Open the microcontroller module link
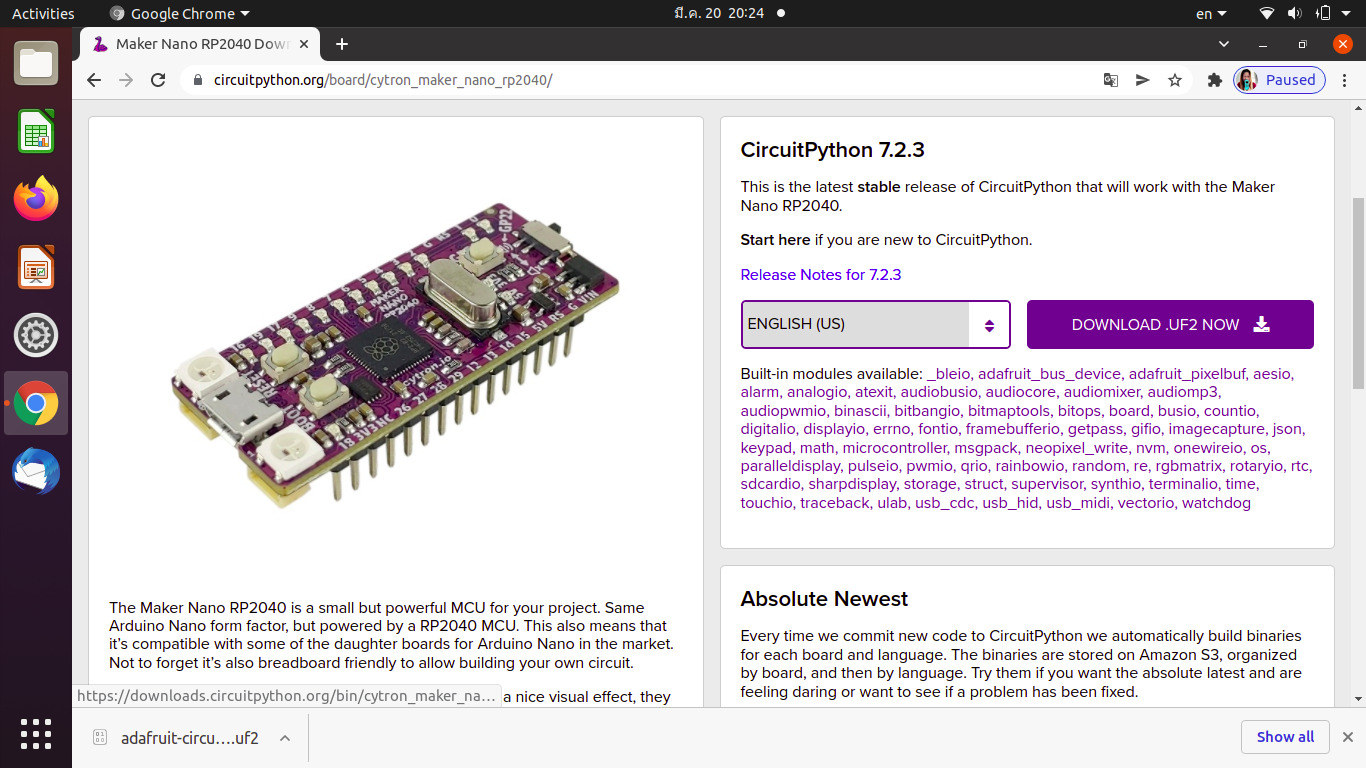This screenshot has height=768, width=1366. coord(894,447)
